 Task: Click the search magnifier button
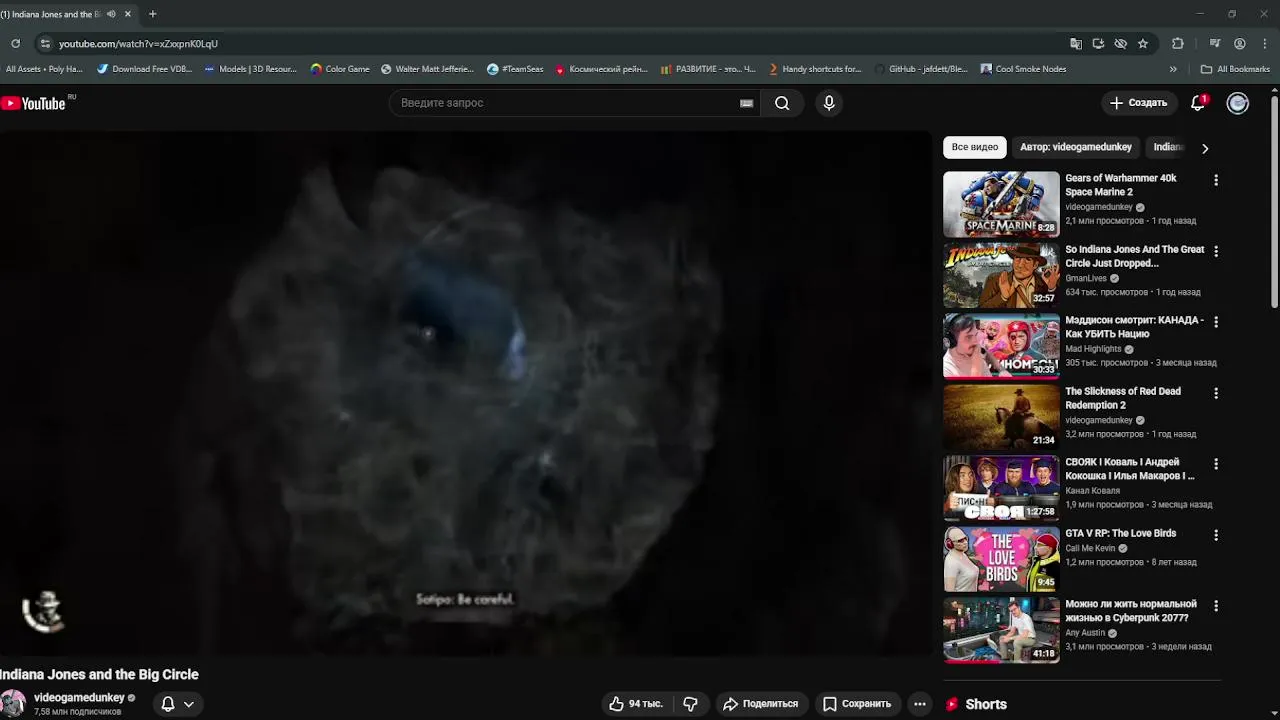tap(782, 103)
